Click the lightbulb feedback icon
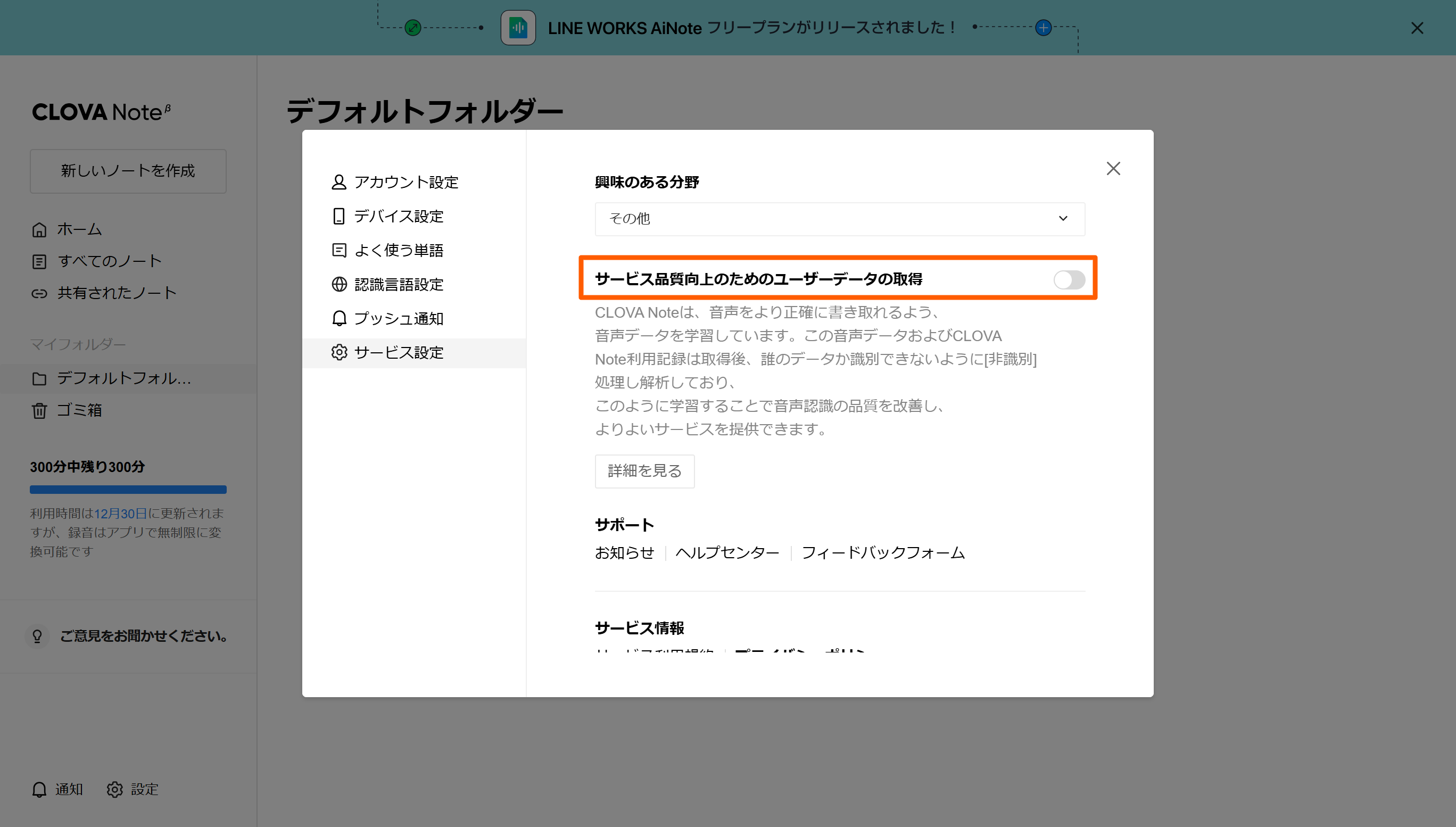 coord(37,635)
